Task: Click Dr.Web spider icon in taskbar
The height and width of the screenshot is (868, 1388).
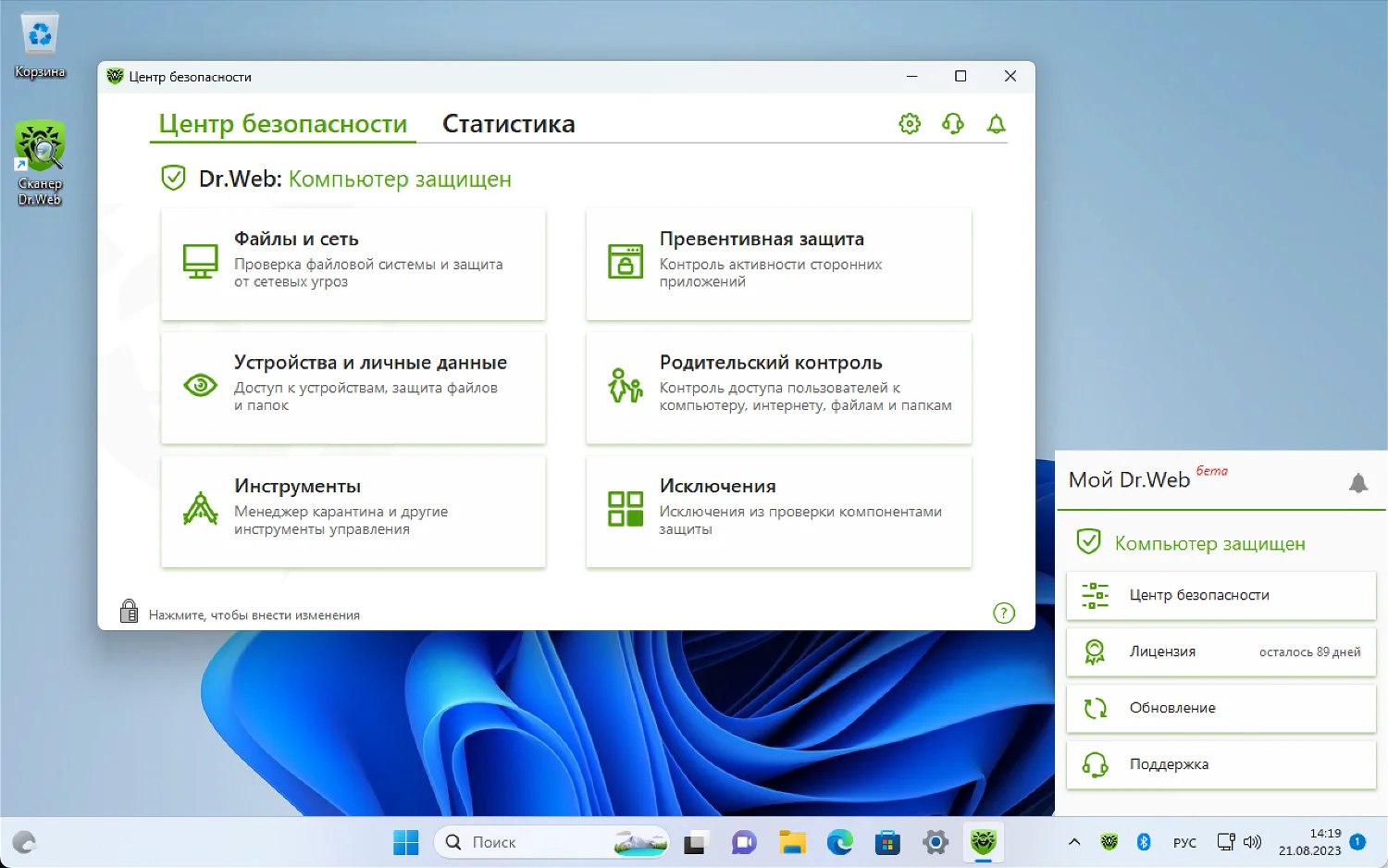Action: coord(983,842)
